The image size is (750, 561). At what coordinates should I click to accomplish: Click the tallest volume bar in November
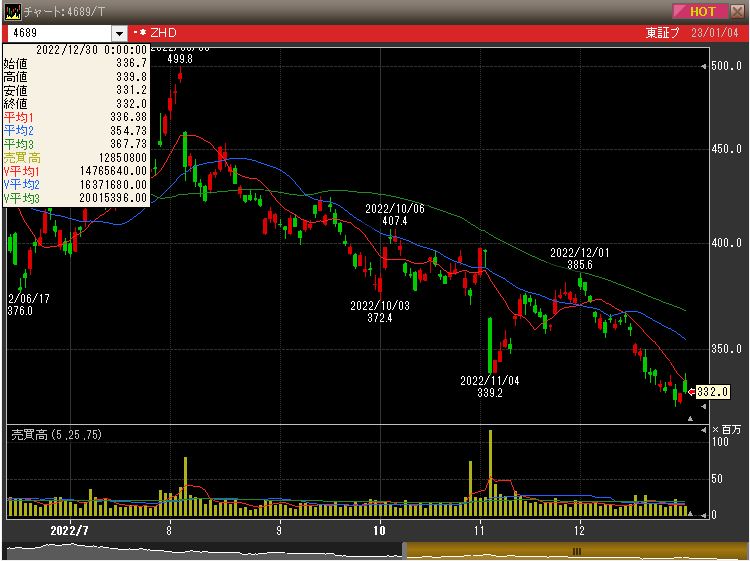(491, 472)
